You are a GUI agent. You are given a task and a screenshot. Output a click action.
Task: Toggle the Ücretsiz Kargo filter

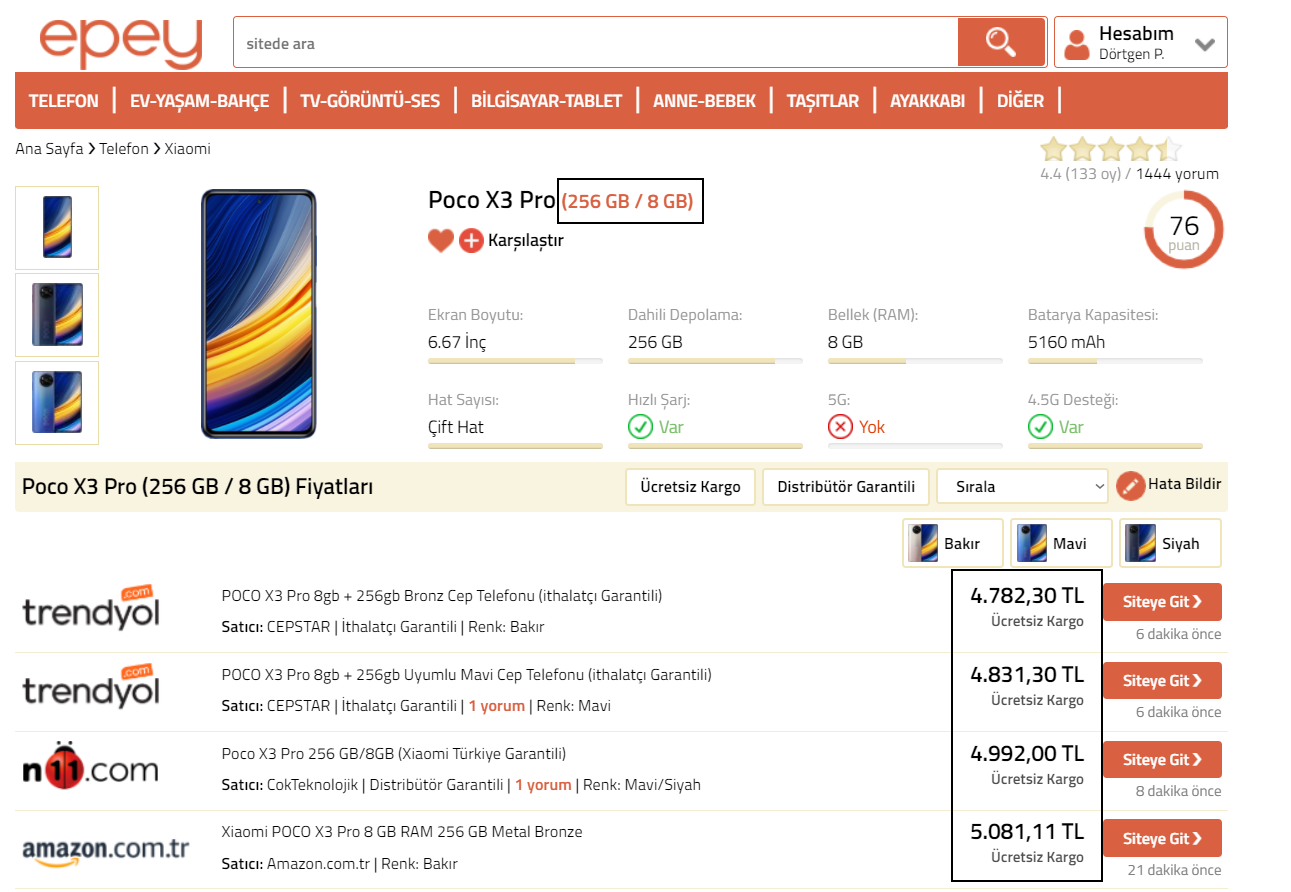click(690, 487)
